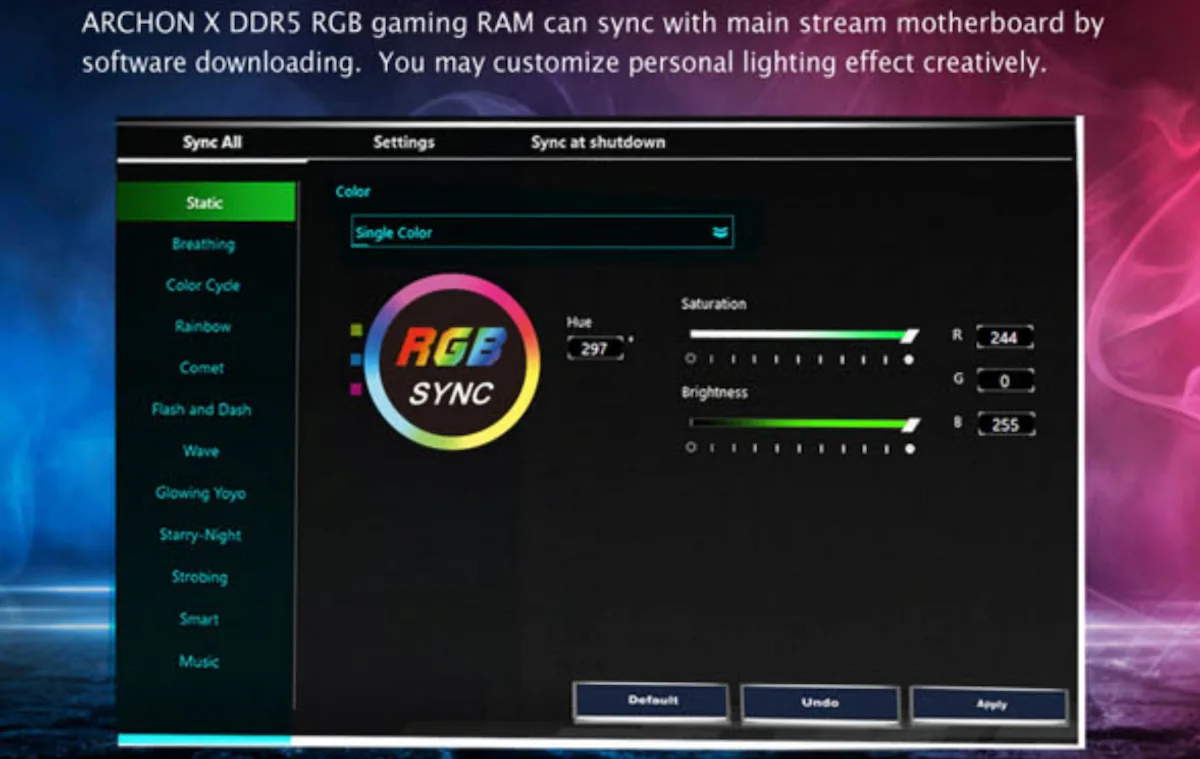This screenshot has width=1200, height=759.
Task: Click the R value field
Action: click(1004, 338)
